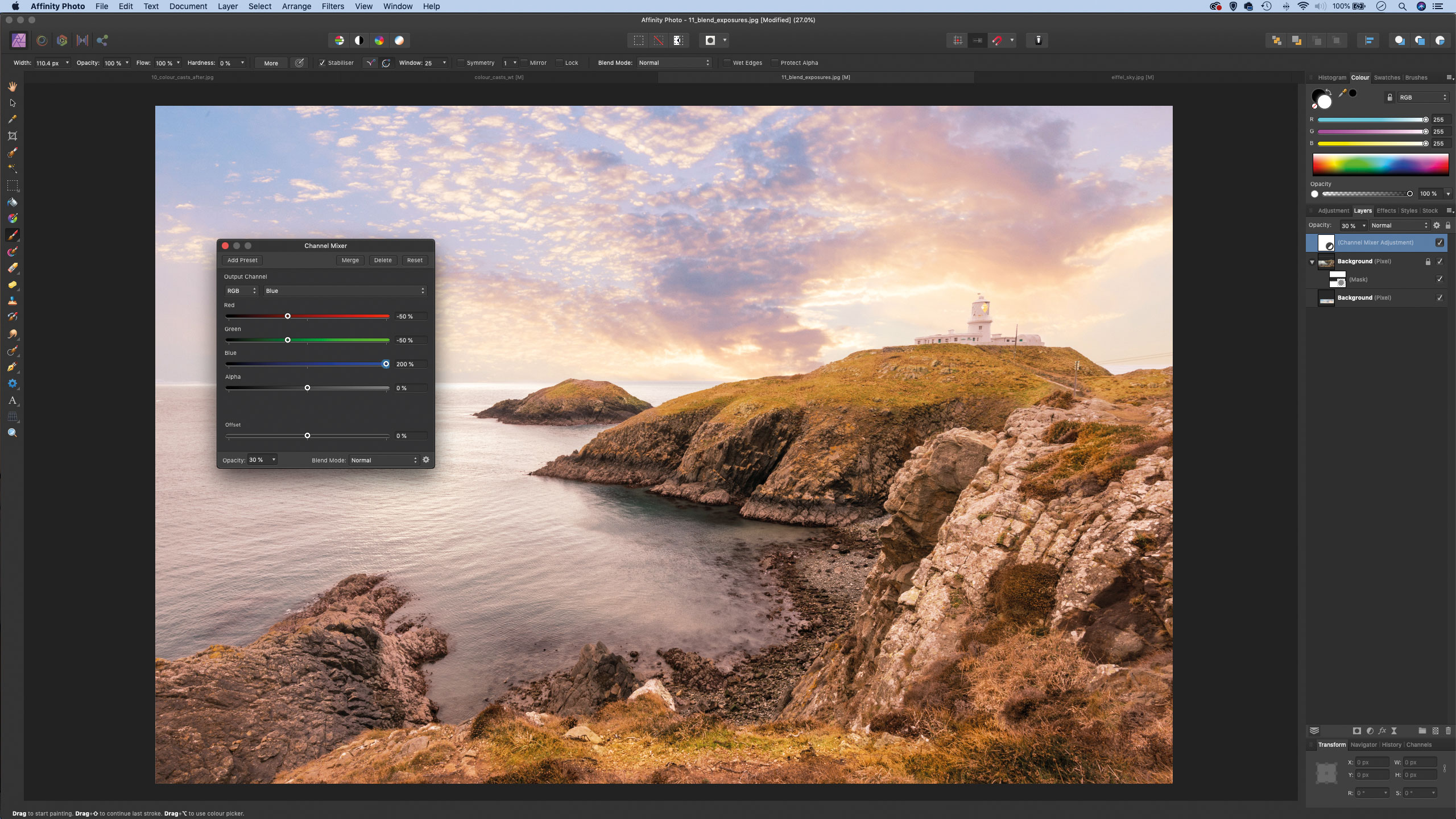Image resolution: width=1456 pixels, height=819 pixels.
Task: Open Assistant Manager icon
Action: (1038, 40)
